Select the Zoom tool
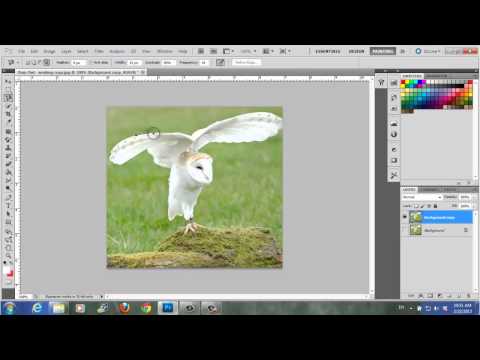 [8, 256]
